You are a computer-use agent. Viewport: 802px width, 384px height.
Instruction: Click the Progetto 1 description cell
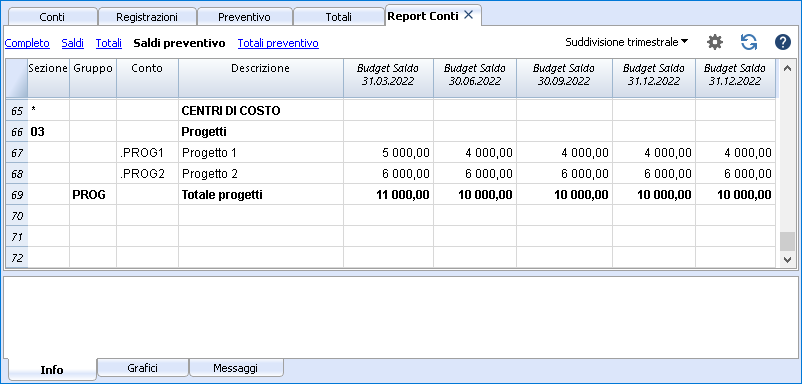260,153
